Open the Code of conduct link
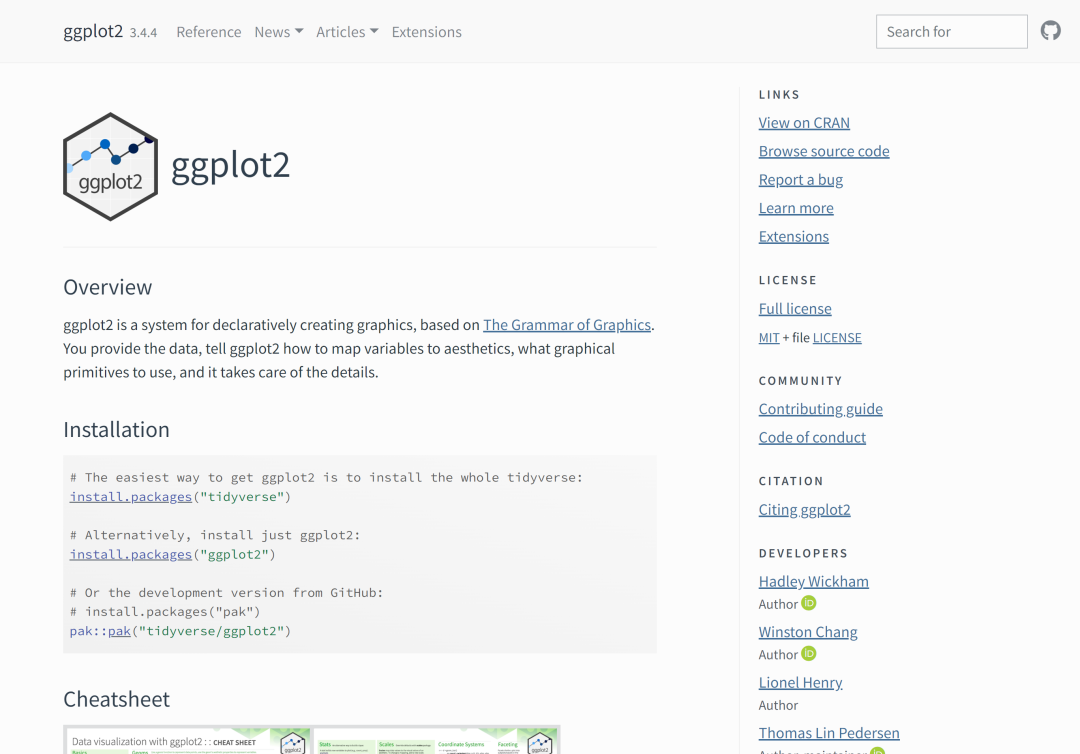The width and height of the screenshot is (1080, 754). (x=812, y=437)
